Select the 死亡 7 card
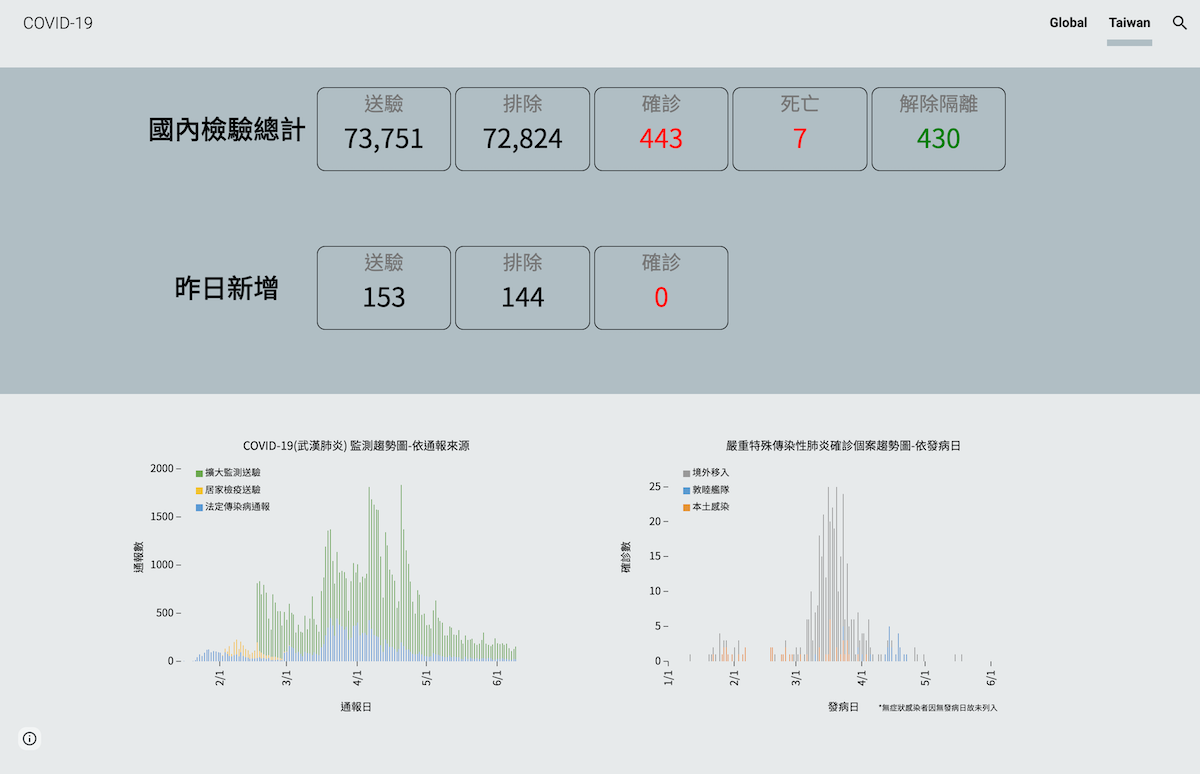 tap(799, 129)
